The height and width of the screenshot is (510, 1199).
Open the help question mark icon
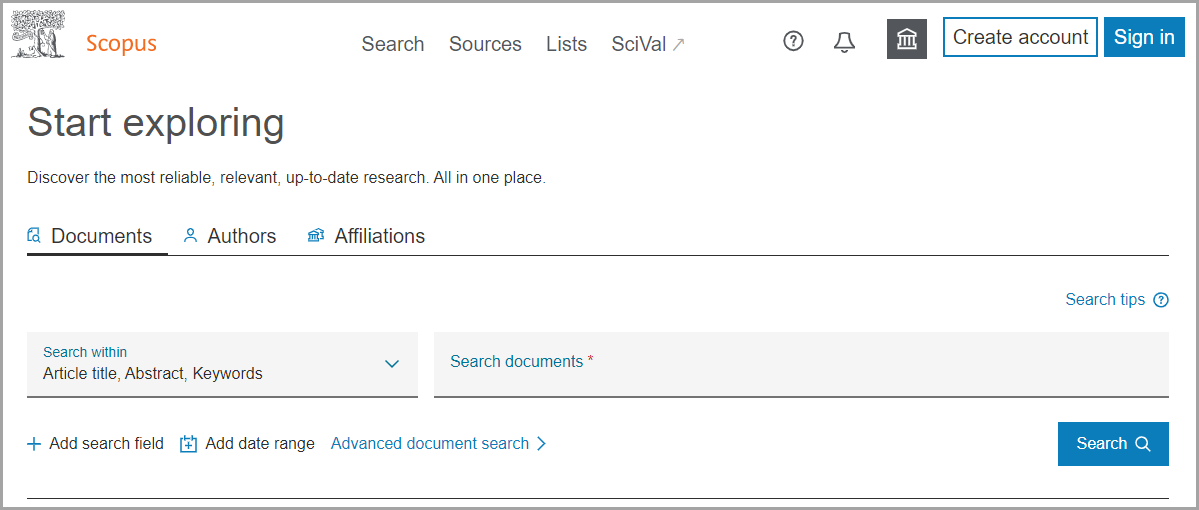coord(794,41)
